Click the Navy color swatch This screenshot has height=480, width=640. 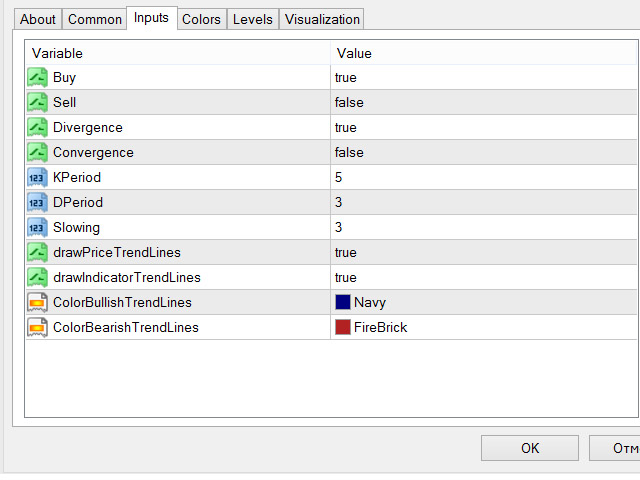pyautogui.click(x=343, y=302)
